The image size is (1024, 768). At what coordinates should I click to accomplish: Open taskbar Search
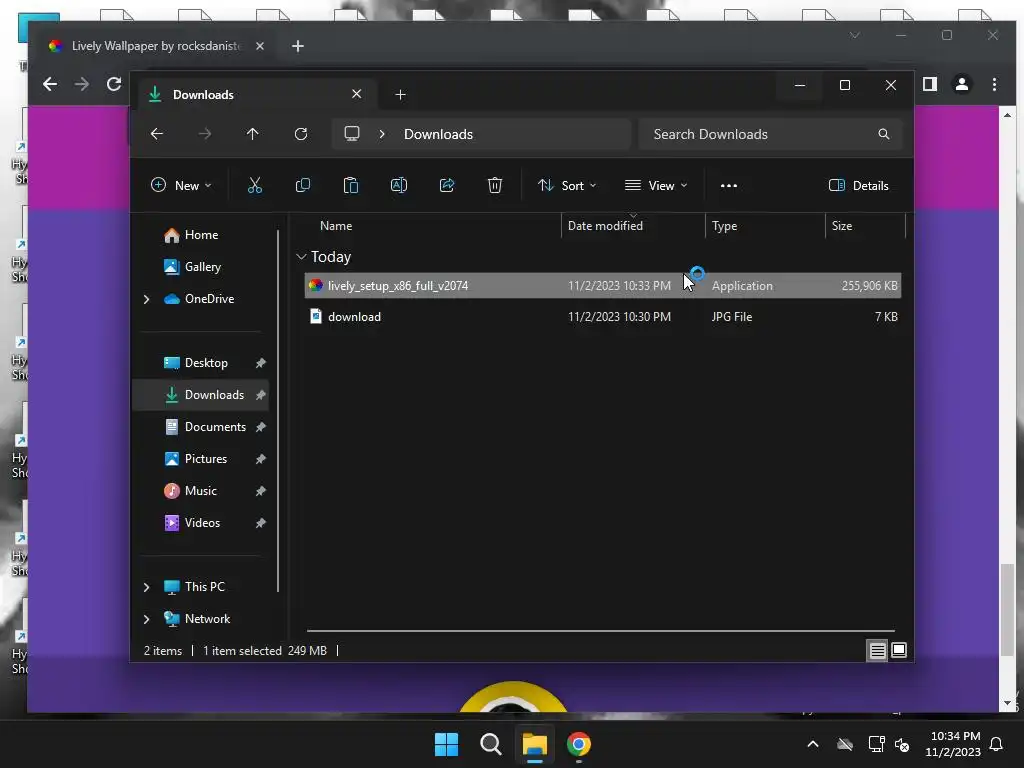490,744
